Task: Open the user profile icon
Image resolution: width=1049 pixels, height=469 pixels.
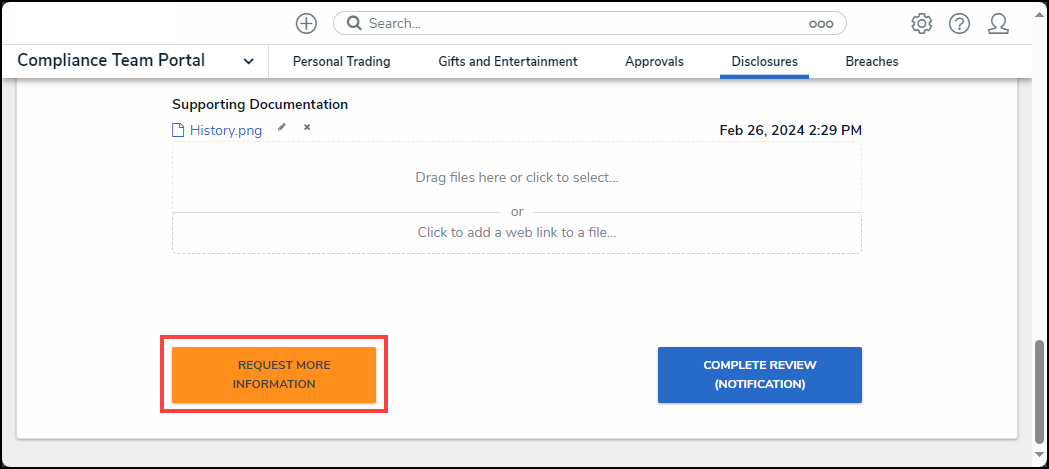Action: [x=998, y=23]
